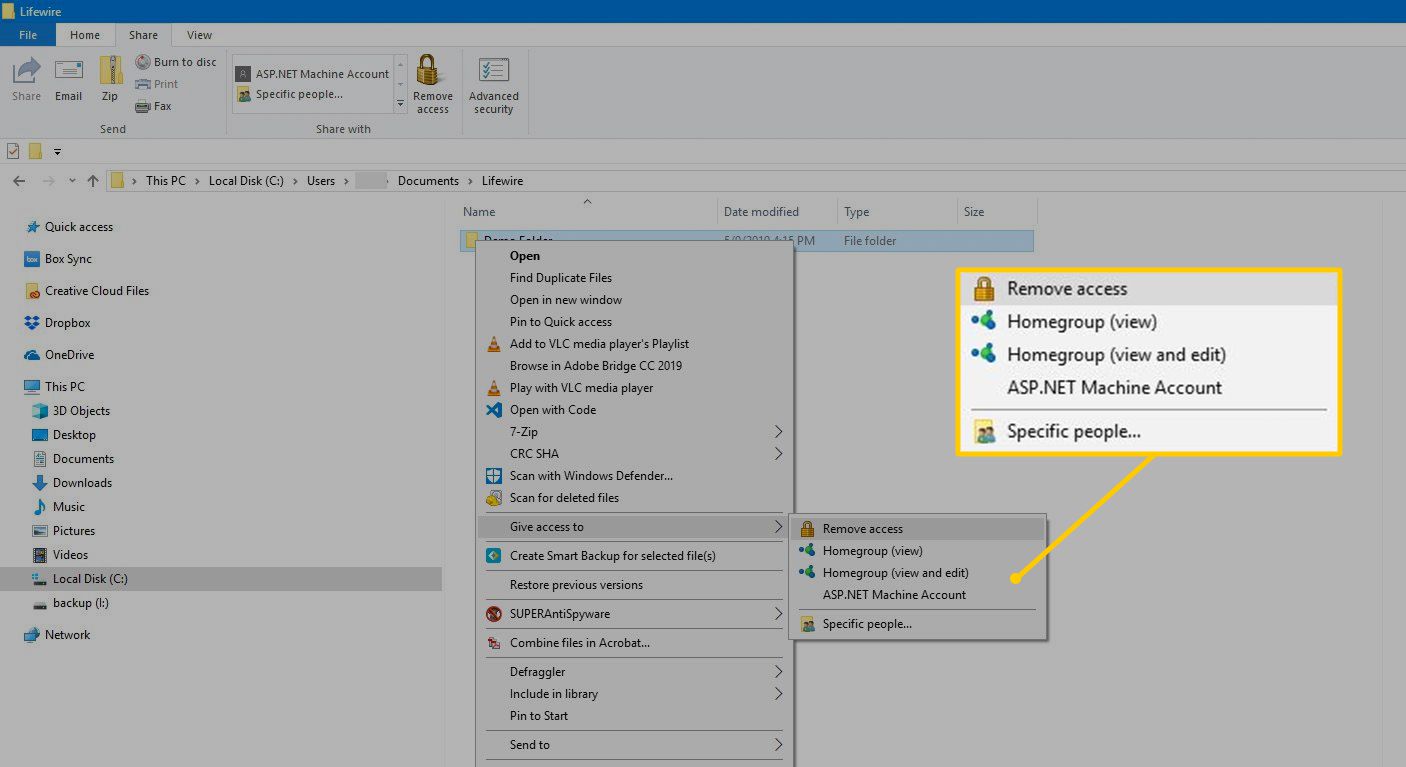Click Users in the address bar breadcrumb
The image size is (1406, 767).
point(321,181)
